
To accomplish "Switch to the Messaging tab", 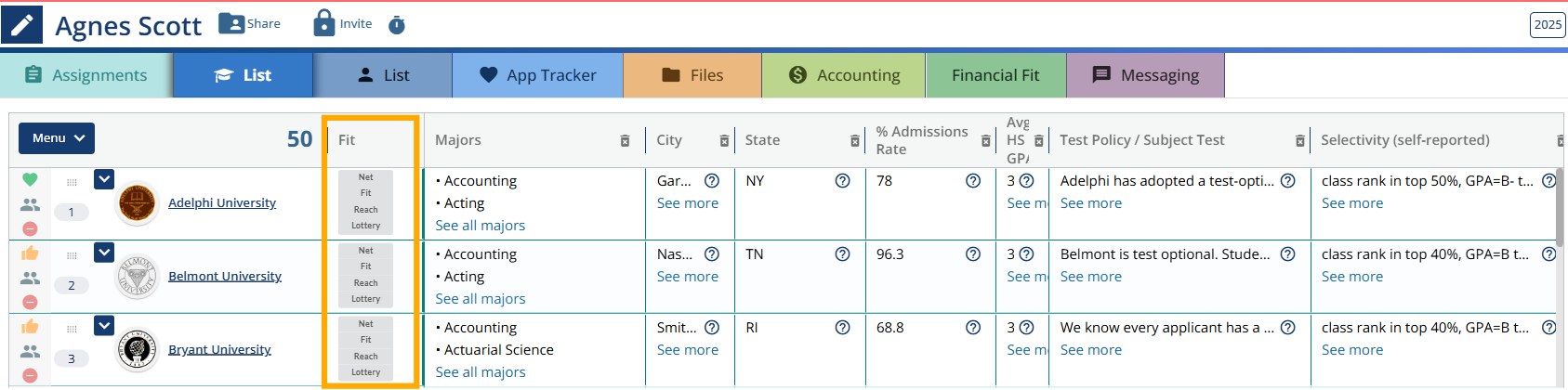I will tap(1146, 75).
